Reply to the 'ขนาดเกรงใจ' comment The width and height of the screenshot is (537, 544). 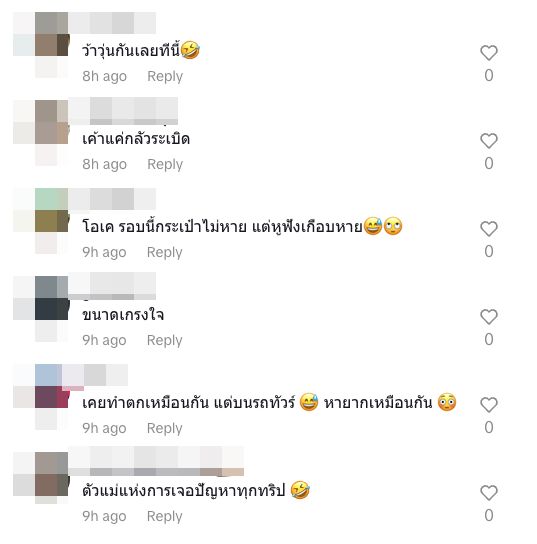(164, 340)
